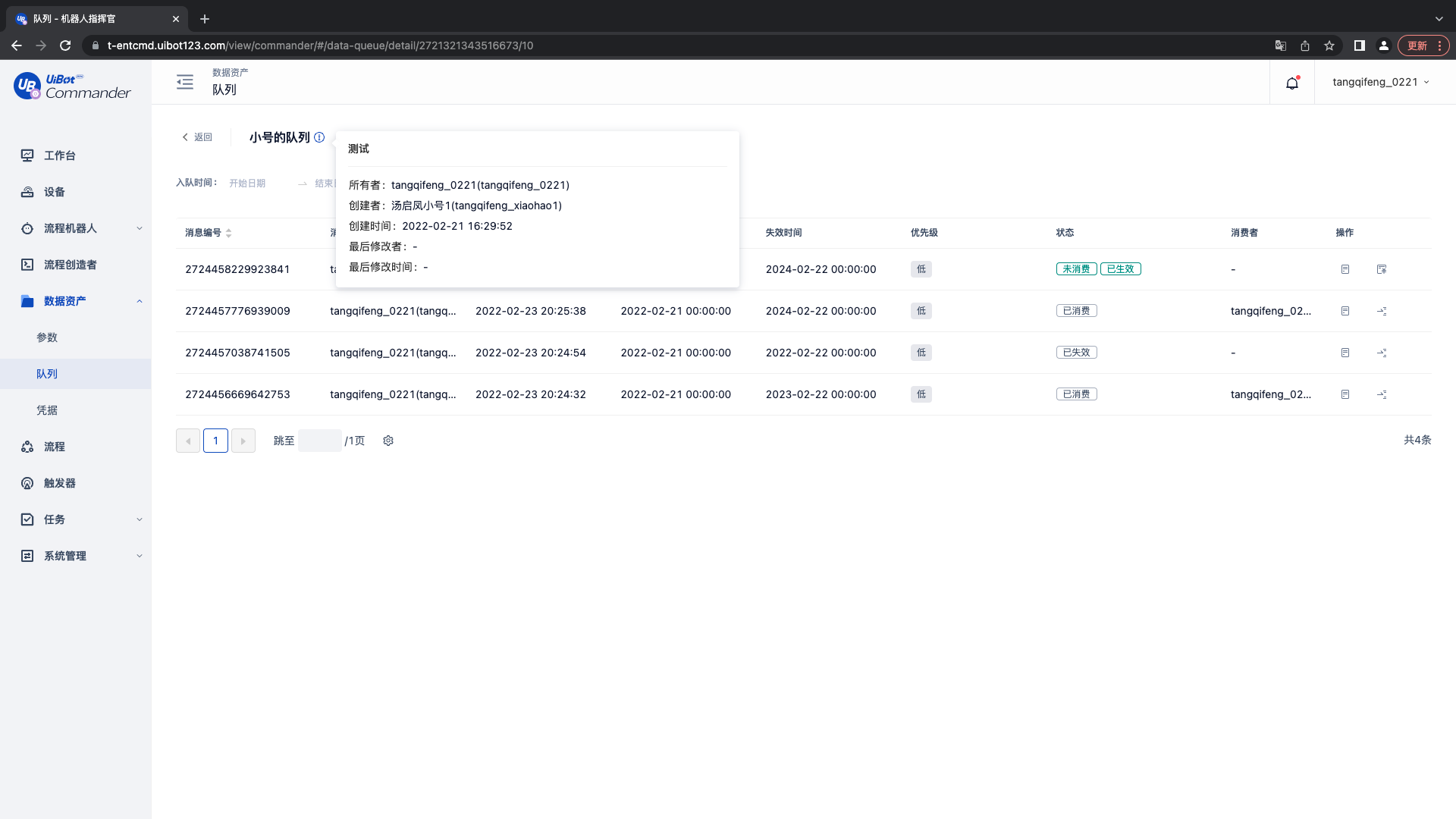Open details icon for message 2724458229923841
The image size is (1456, 819).
(x=1345, y=269)
